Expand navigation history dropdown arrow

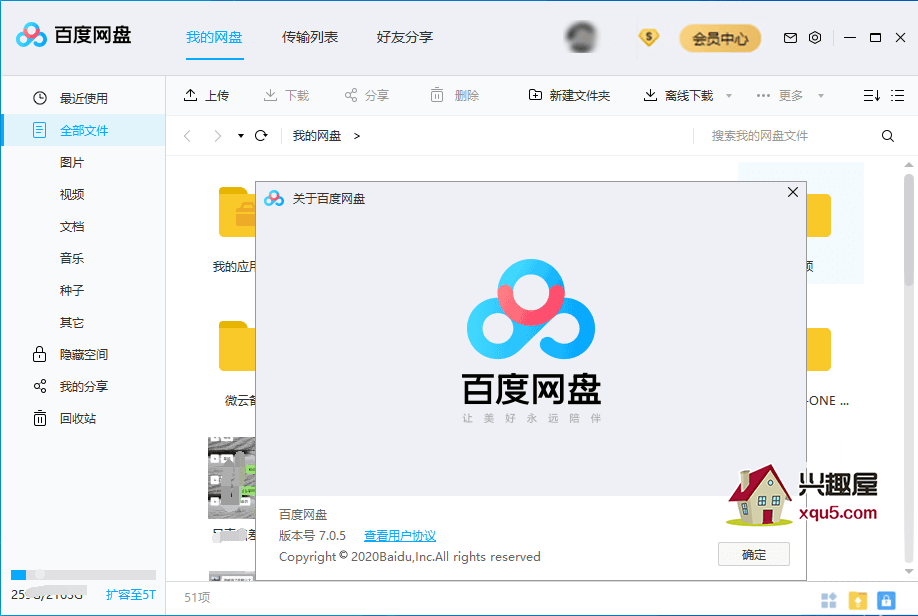point(241,136)
